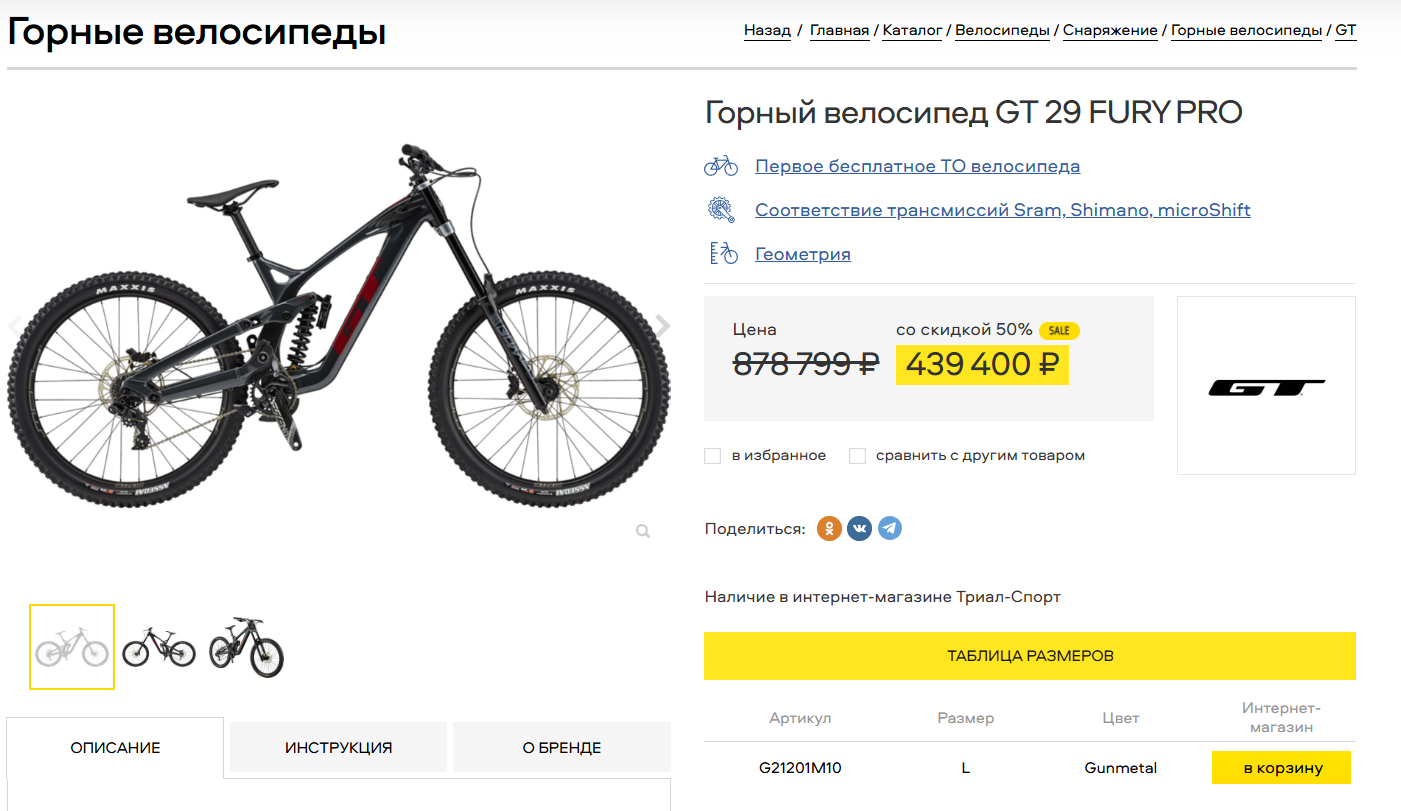The width and height of the screenshot is (1401, 811).
Task: Click the drivetrain gear icon
Action: 721,210
